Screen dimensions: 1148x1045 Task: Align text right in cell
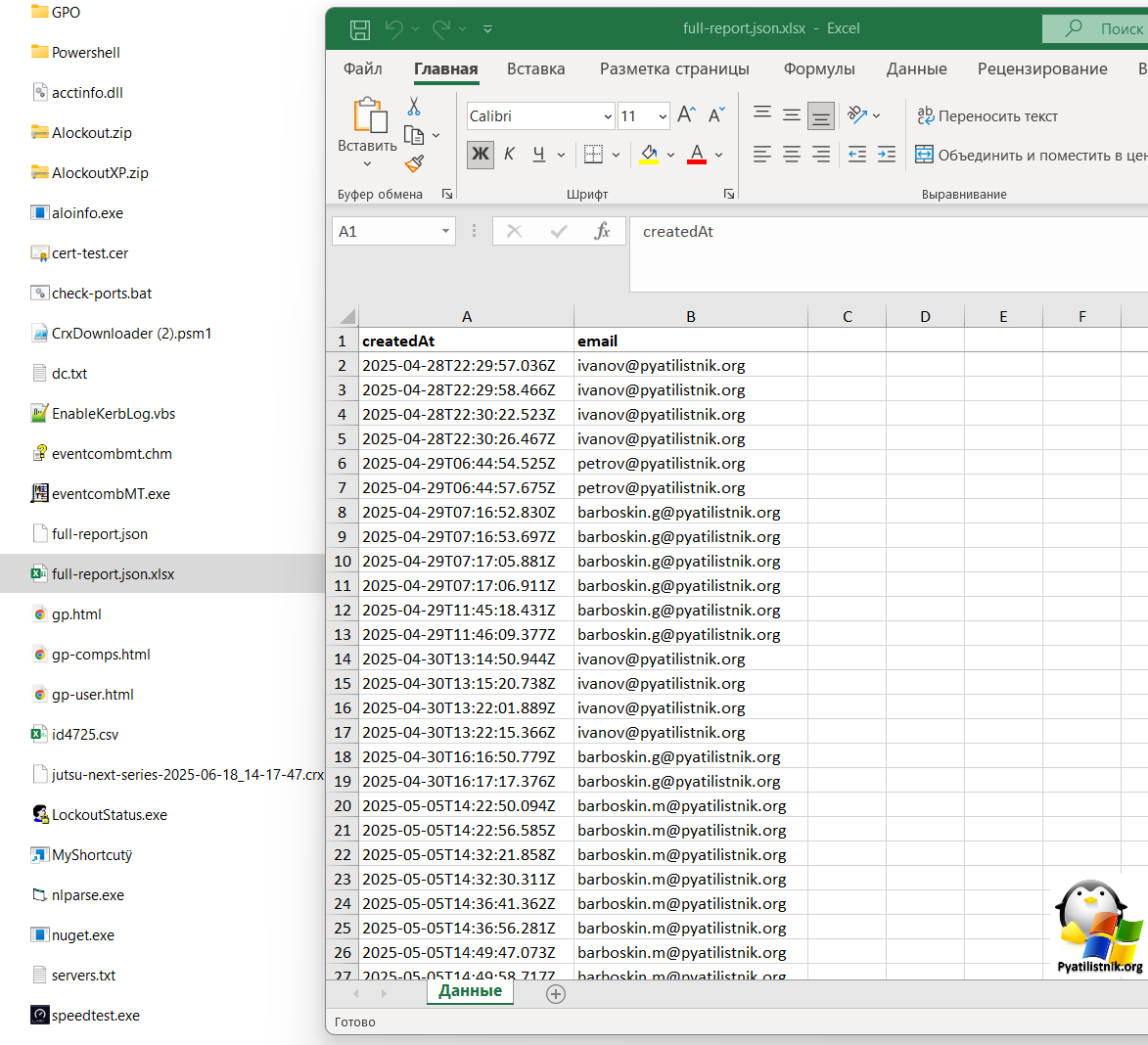click(x=821, y=154)
